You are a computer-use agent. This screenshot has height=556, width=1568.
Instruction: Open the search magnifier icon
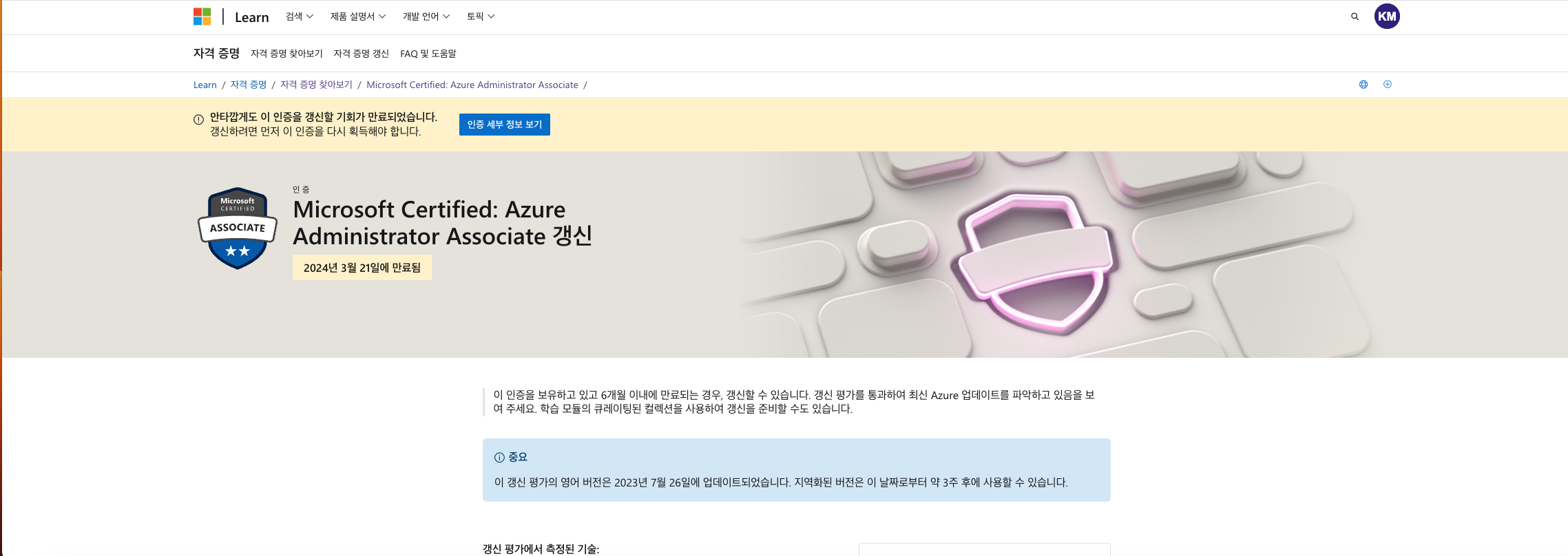click(x=1355, y=17)
